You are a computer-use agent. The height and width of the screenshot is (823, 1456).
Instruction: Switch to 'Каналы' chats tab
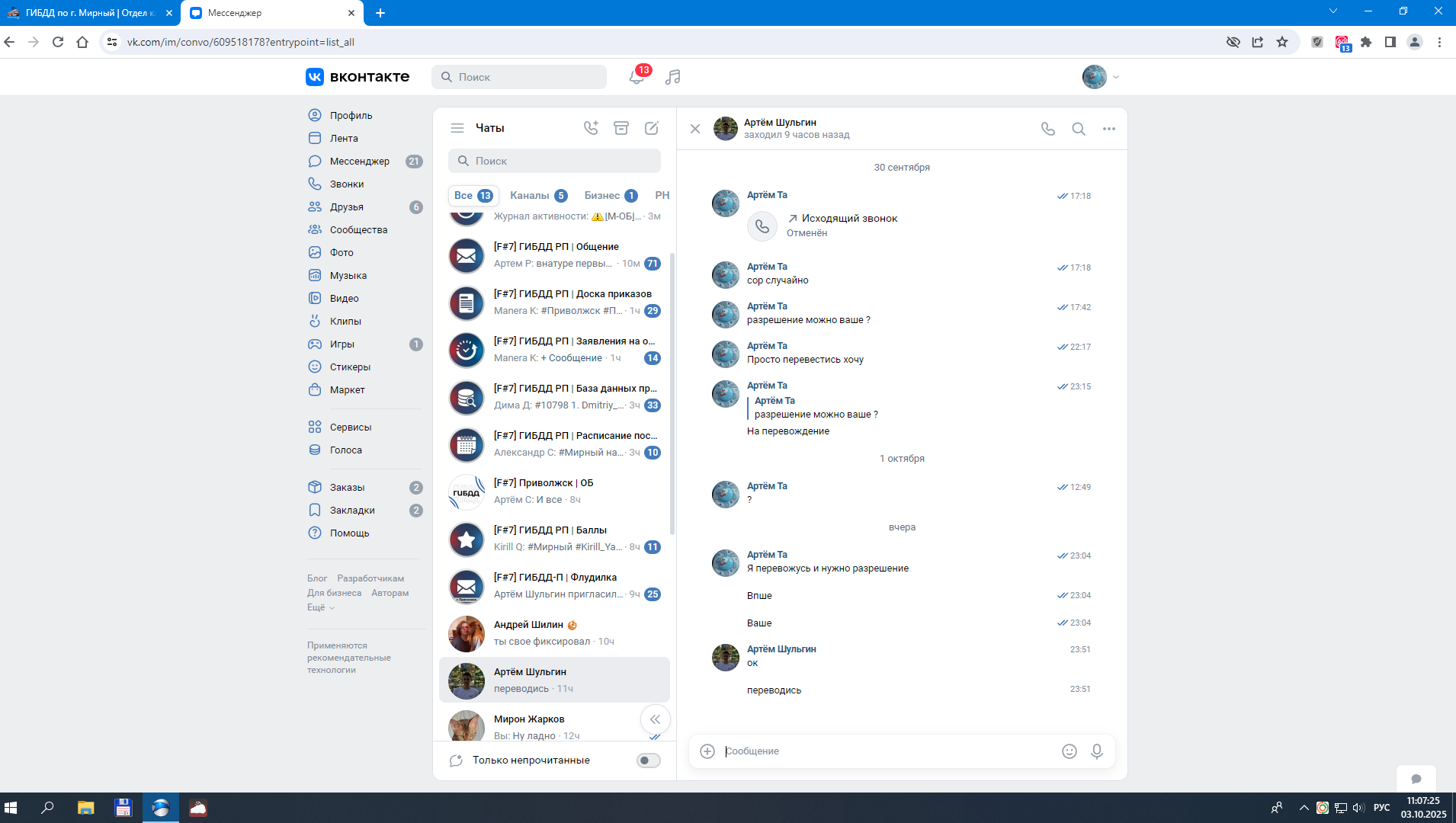tap(538, 195)
